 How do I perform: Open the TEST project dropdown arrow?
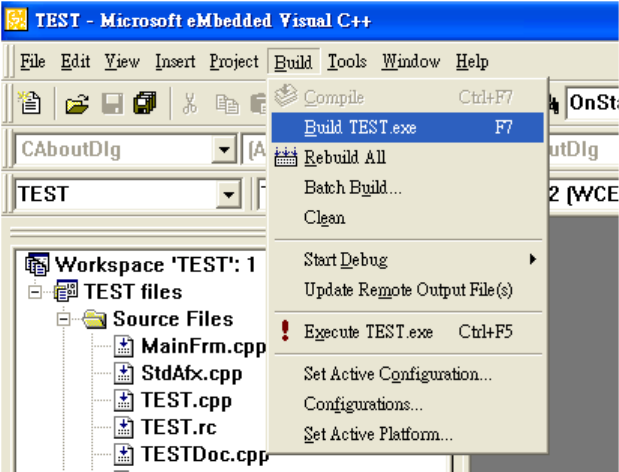(x=229, y=194)
